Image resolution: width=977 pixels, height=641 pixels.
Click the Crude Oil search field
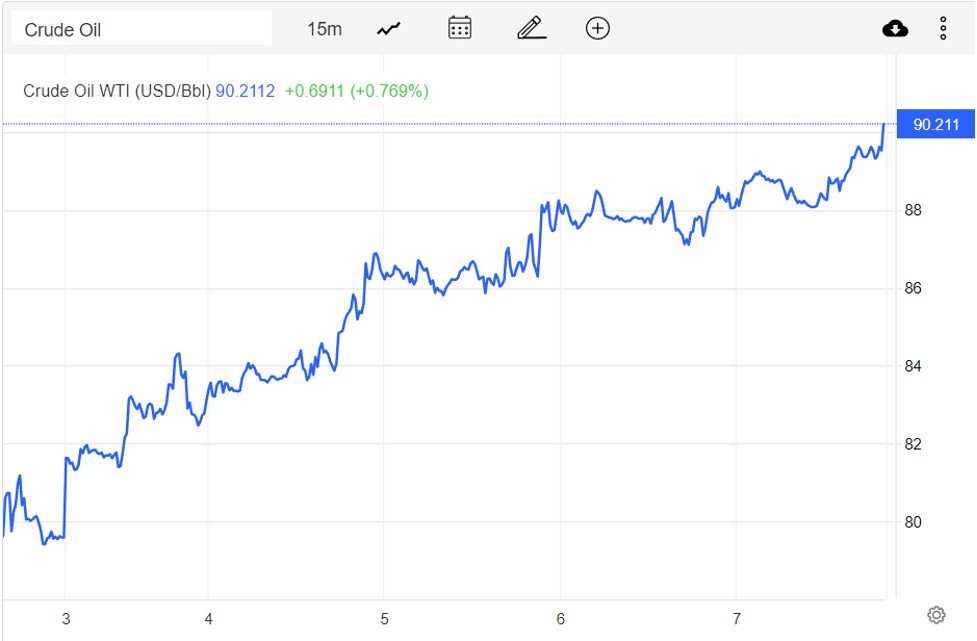click(x=140, y=29)
